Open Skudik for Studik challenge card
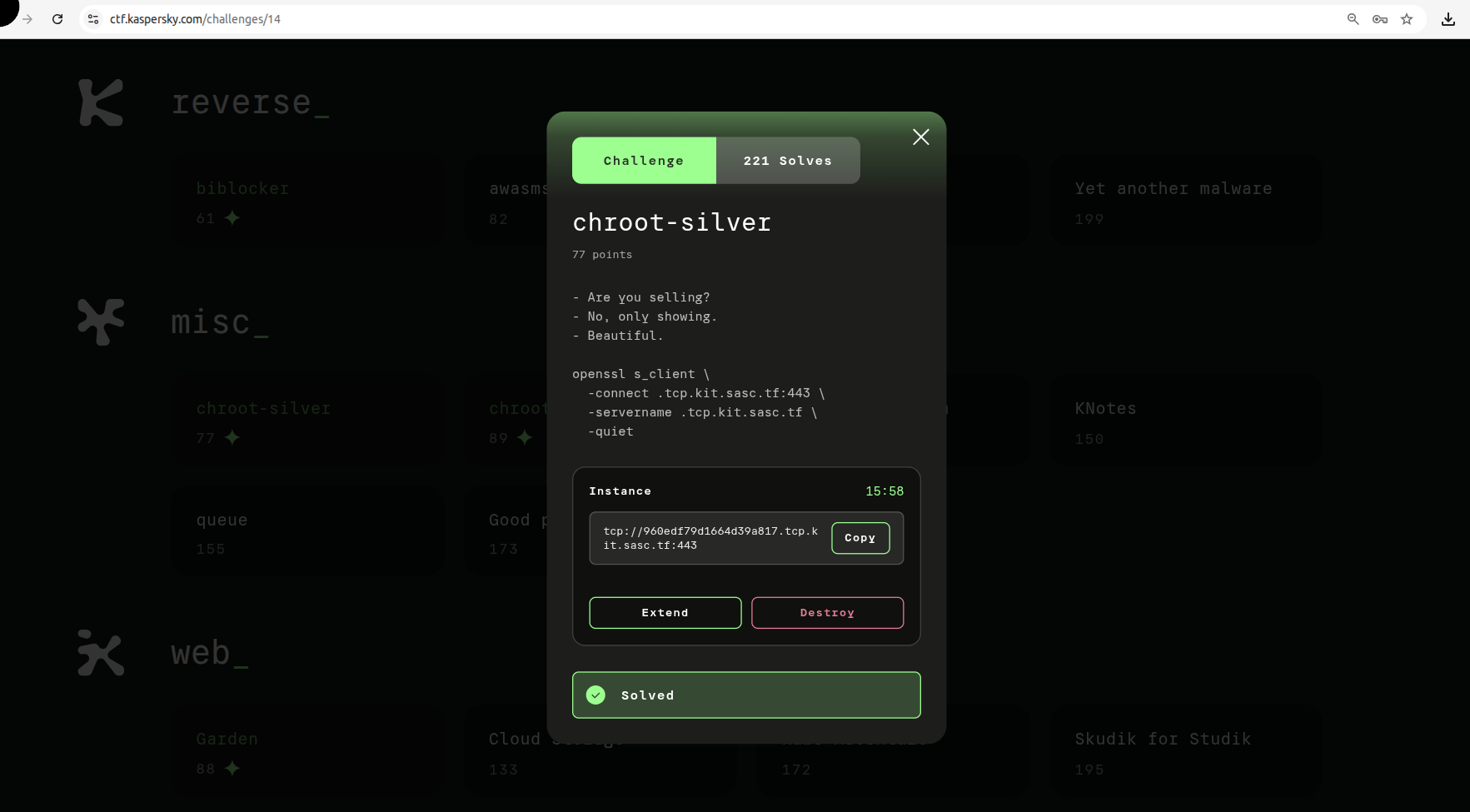Image resolution: width=1470 pixels, height=812 pixels. 1186,751
